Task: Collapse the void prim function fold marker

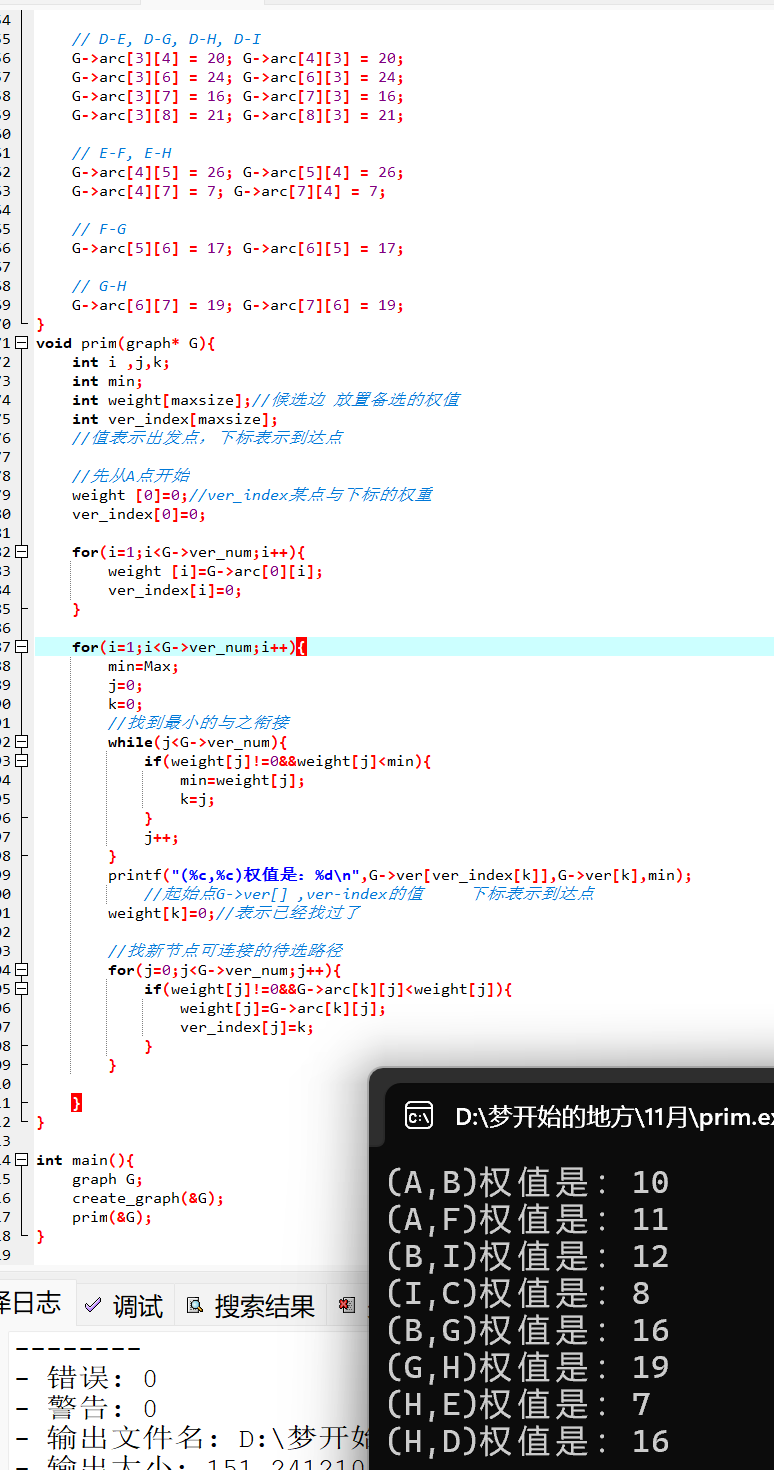Action: click(x=21, y=343)
